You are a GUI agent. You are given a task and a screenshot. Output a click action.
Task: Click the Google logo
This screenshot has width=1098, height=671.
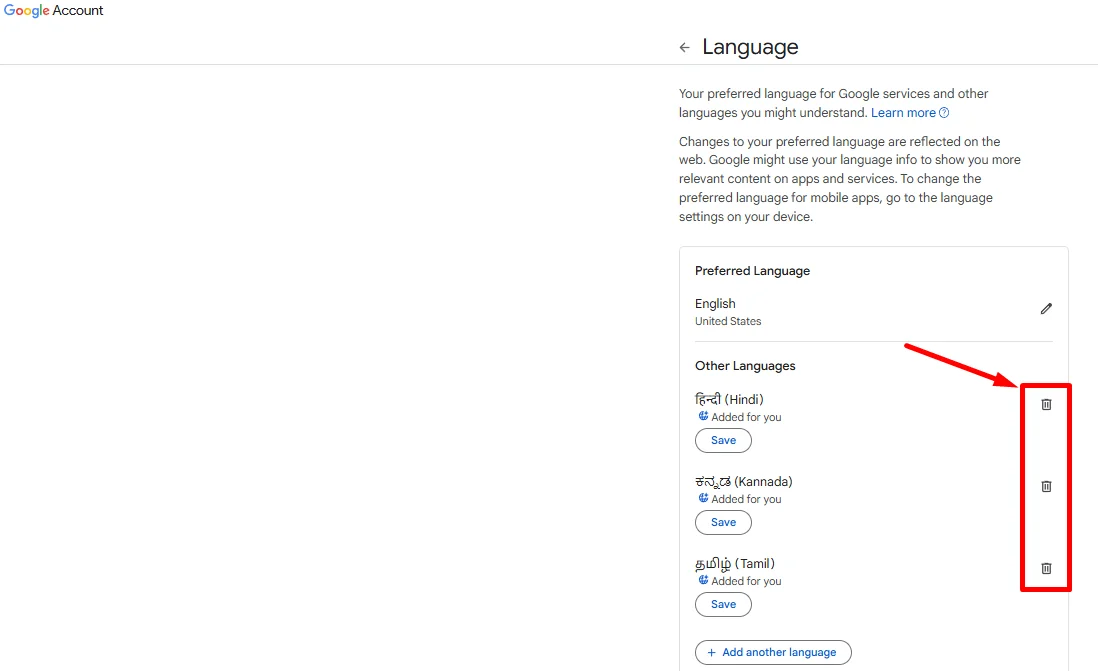(x=25, y=10)
